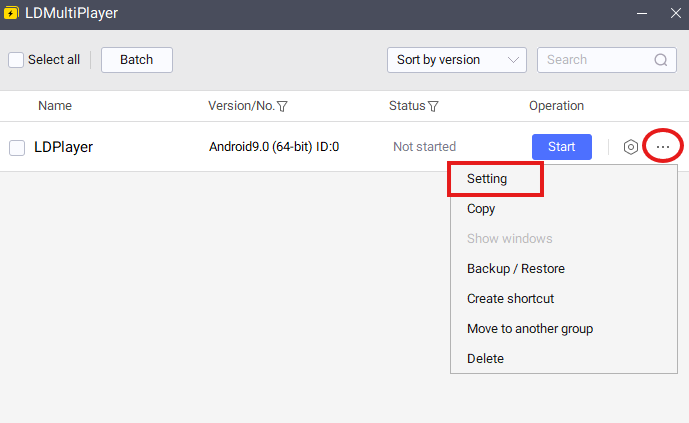This screenshot has width=689, height=423.
Task: Click the search magnifier icon
Action: 660,60
